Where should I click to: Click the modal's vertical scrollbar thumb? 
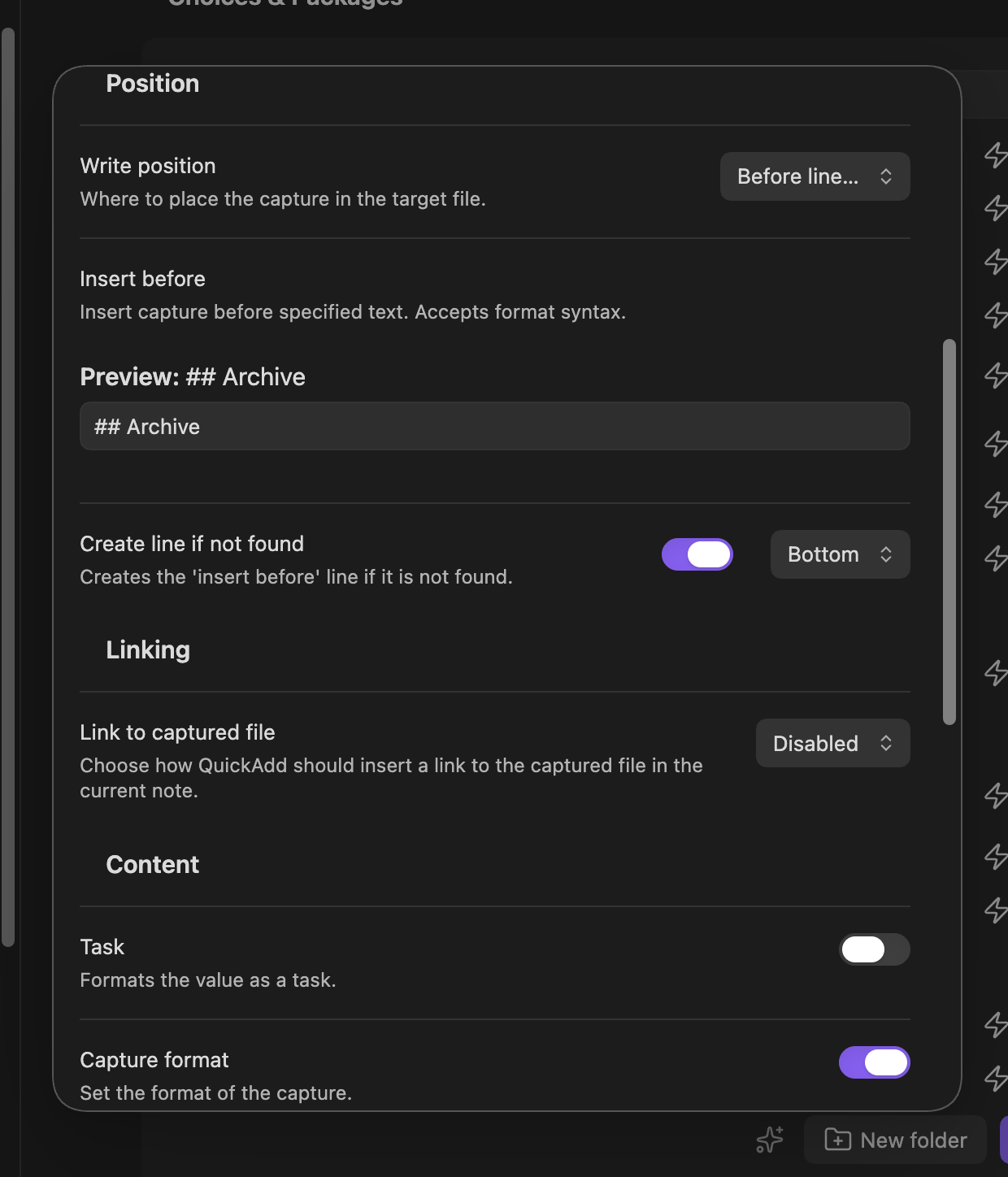(x=949, y=532)
